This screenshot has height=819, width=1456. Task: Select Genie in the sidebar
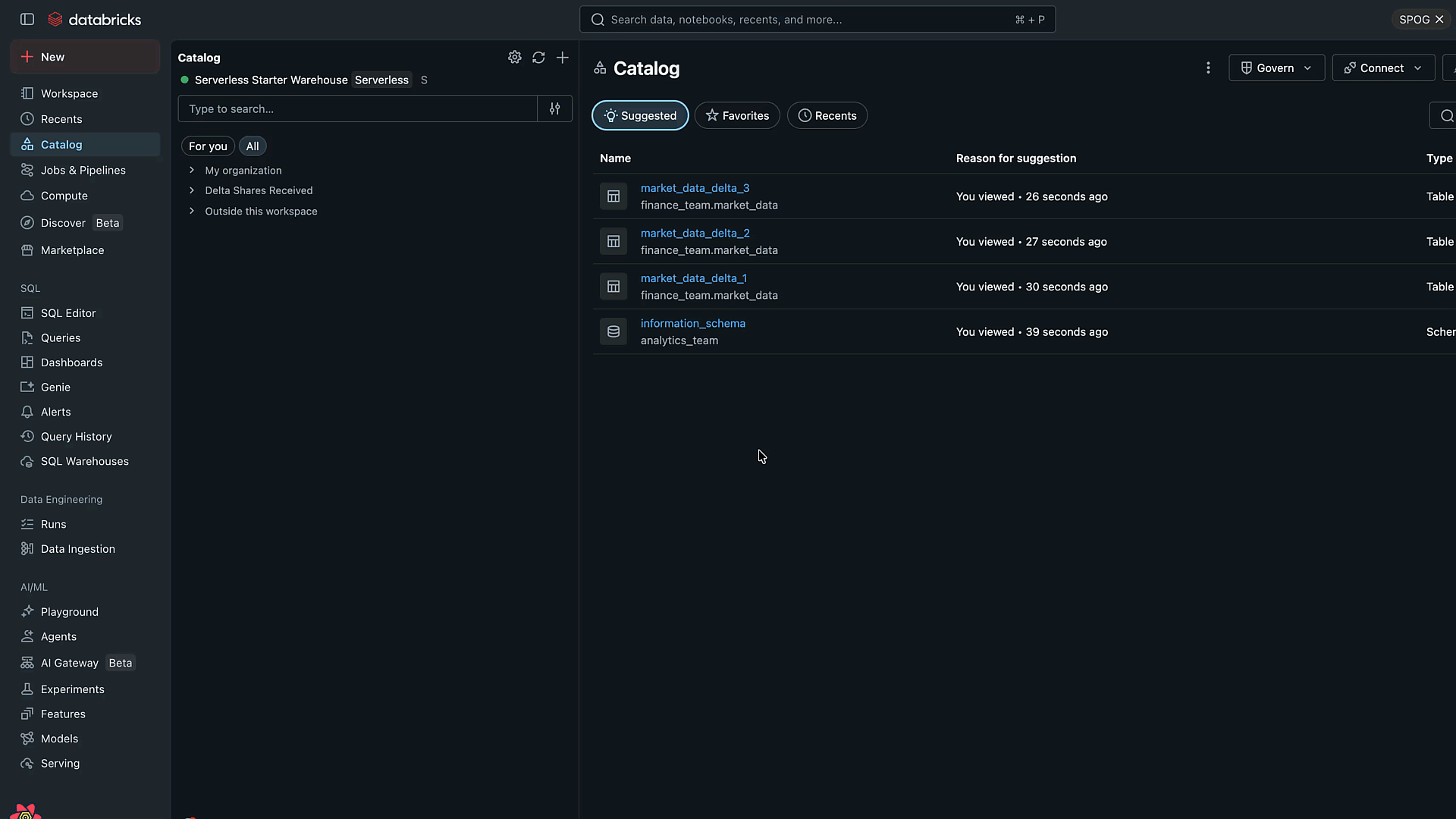coord(54,387)
